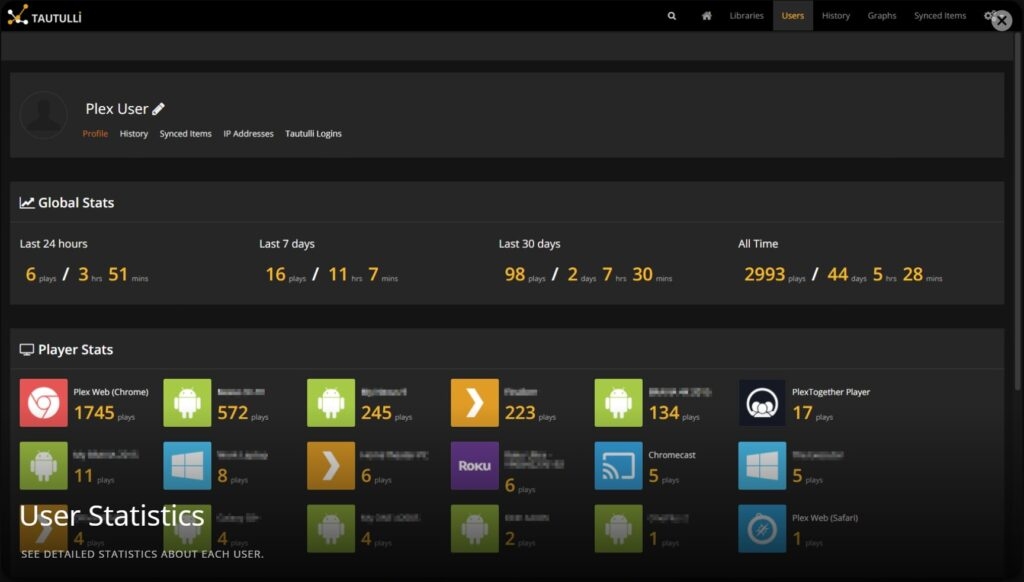Open the PlexTogether Player icon

pos(762,402)
